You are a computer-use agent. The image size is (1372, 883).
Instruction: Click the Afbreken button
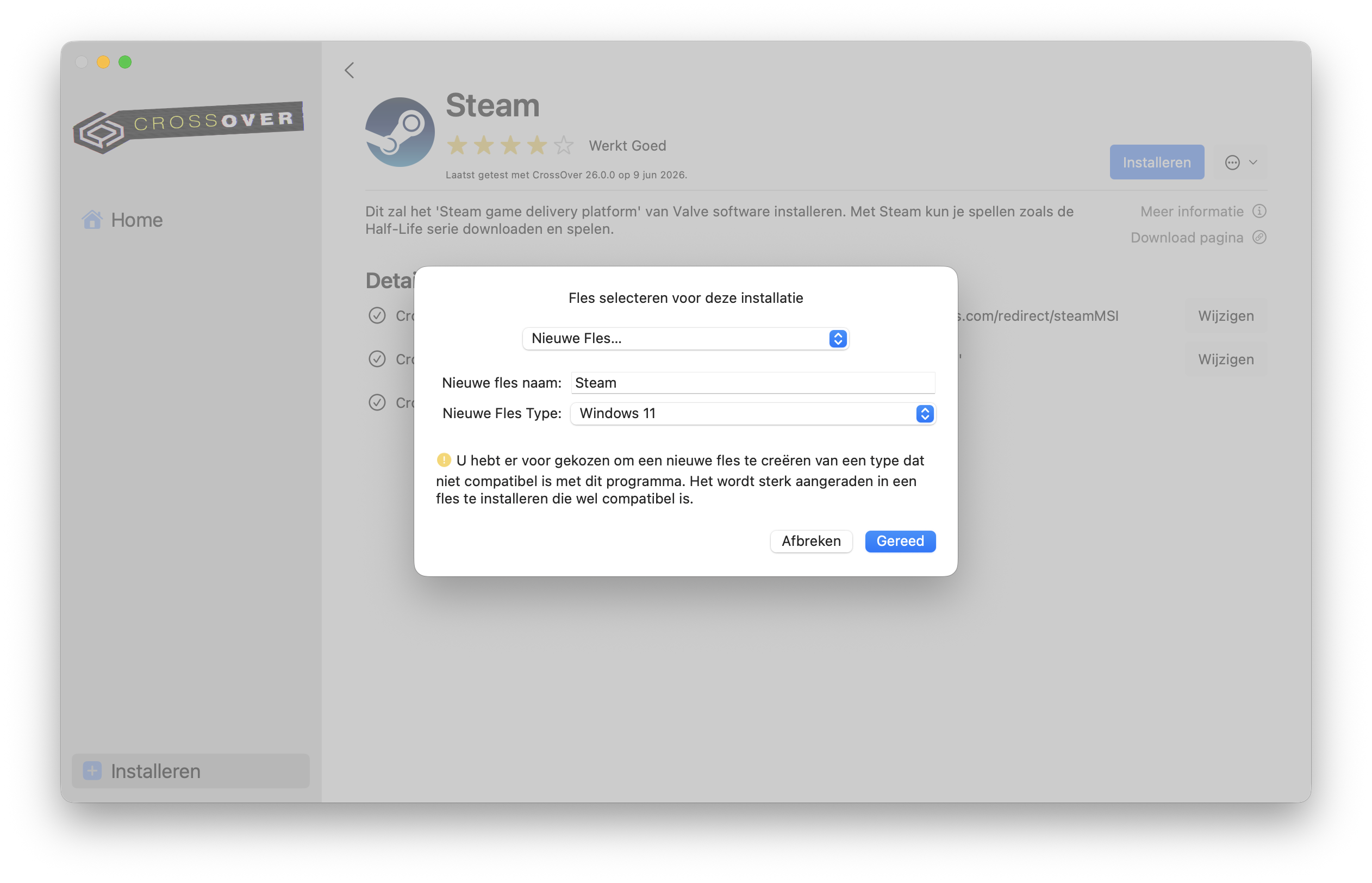coord(811,540)
